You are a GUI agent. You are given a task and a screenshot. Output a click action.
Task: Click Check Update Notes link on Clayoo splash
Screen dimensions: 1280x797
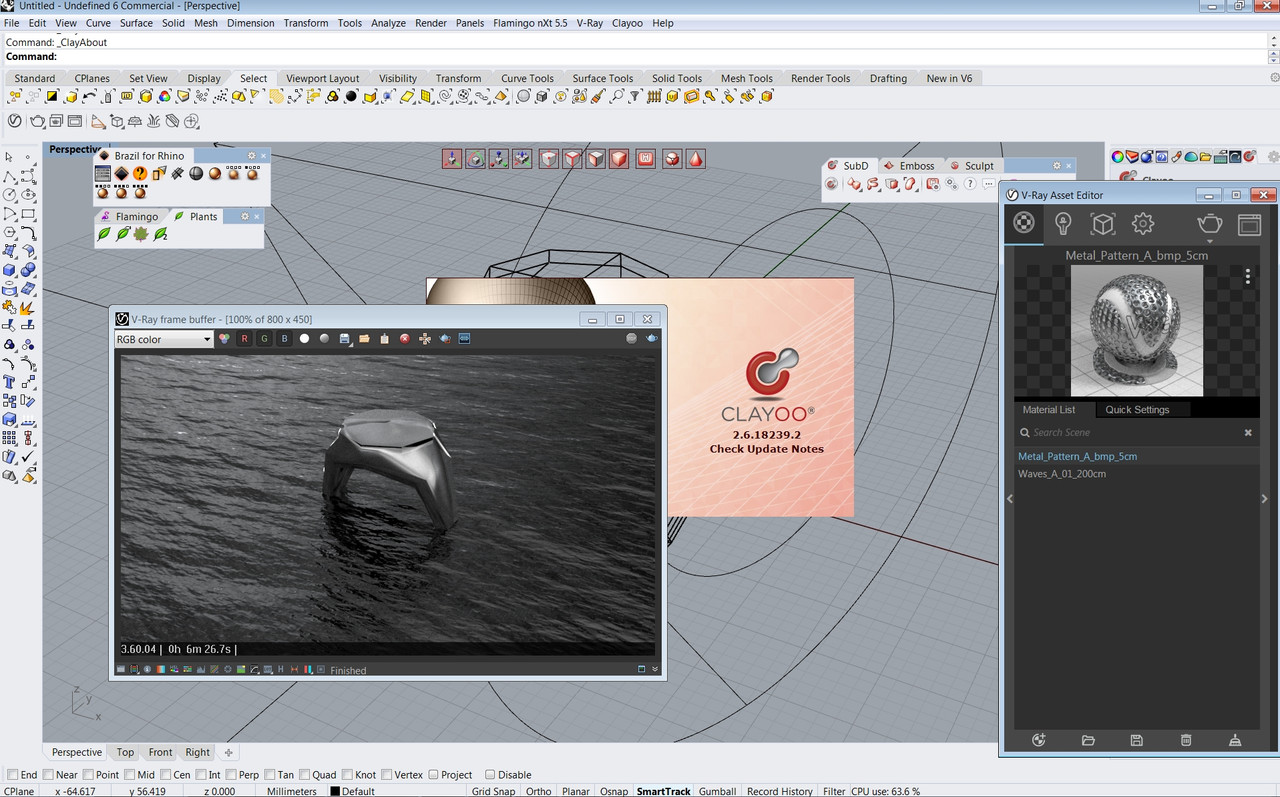(767, 449)
